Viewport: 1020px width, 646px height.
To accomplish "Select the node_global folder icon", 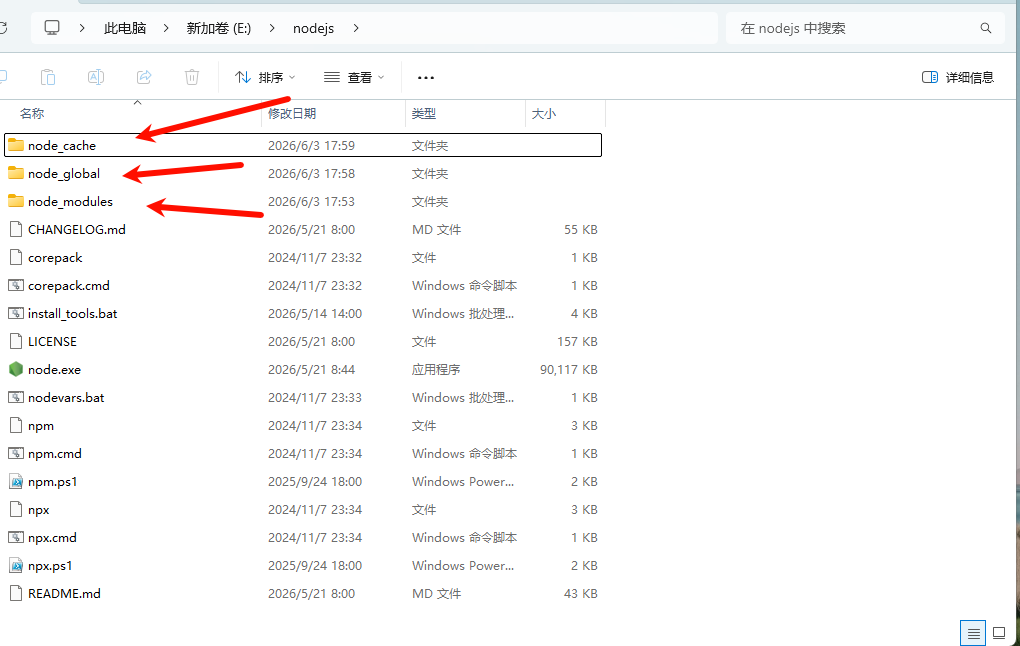I will [x=16, y=172].
